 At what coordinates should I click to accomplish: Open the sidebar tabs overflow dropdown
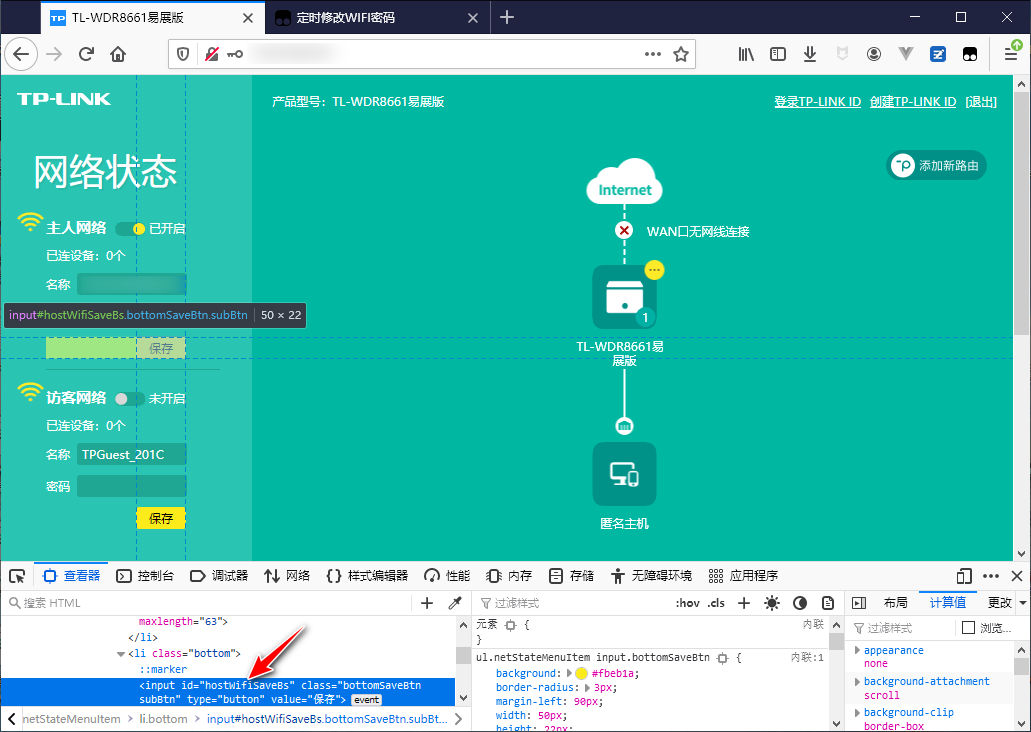1022,602
